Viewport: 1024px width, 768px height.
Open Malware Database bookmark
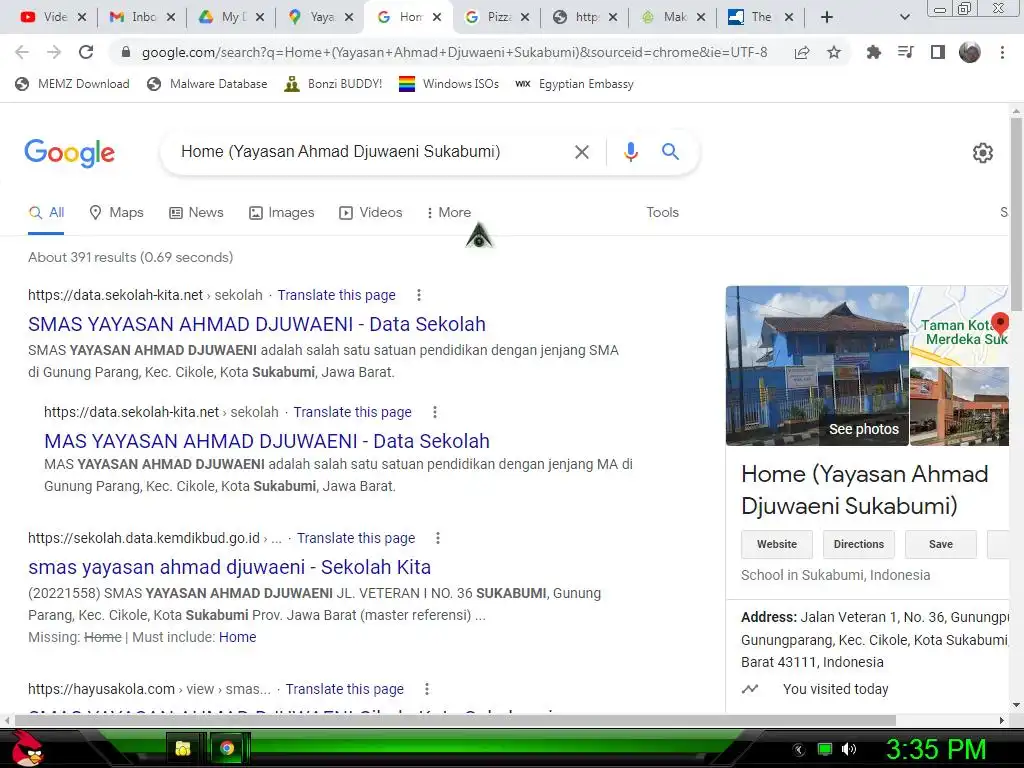coord(207,84)
